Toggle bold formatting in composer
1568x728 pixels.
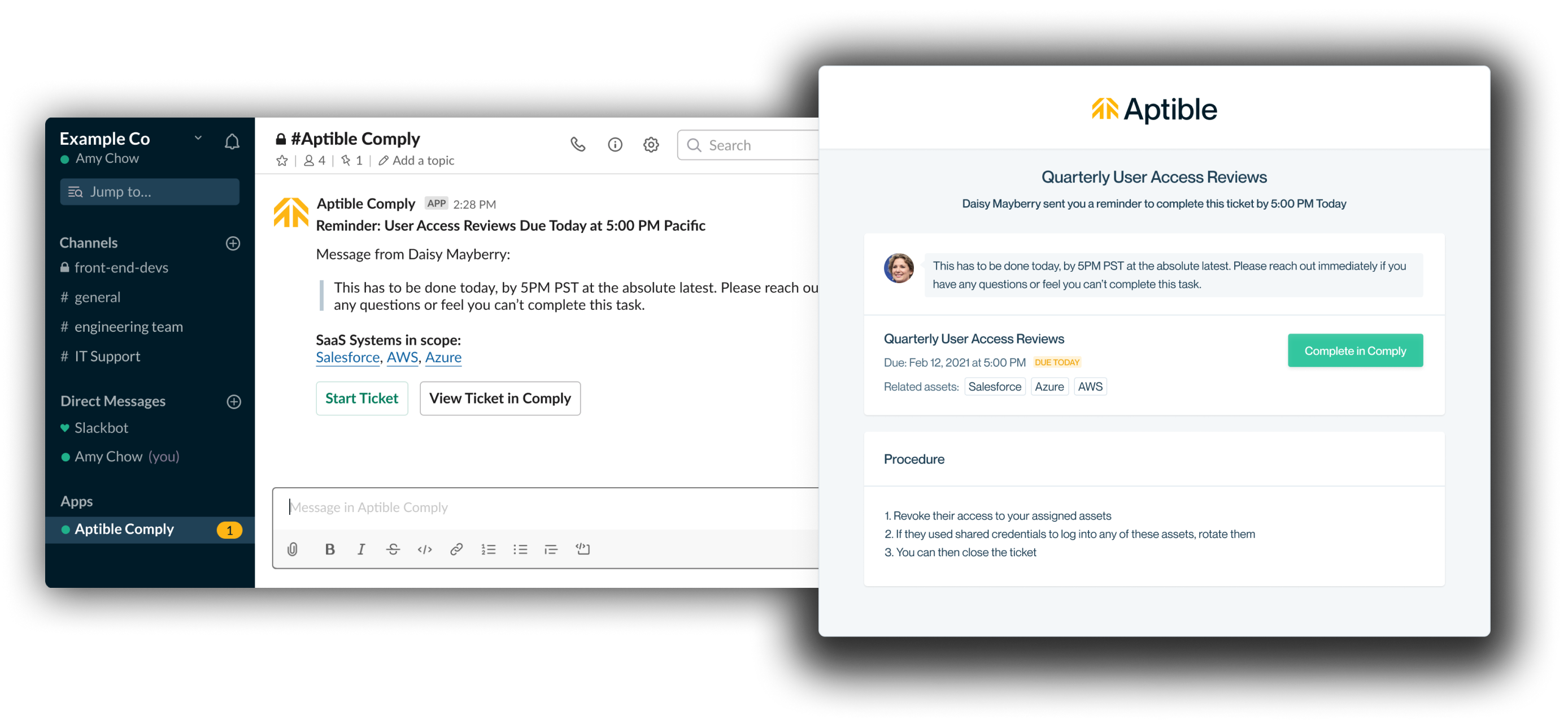[x=330, y=549]
